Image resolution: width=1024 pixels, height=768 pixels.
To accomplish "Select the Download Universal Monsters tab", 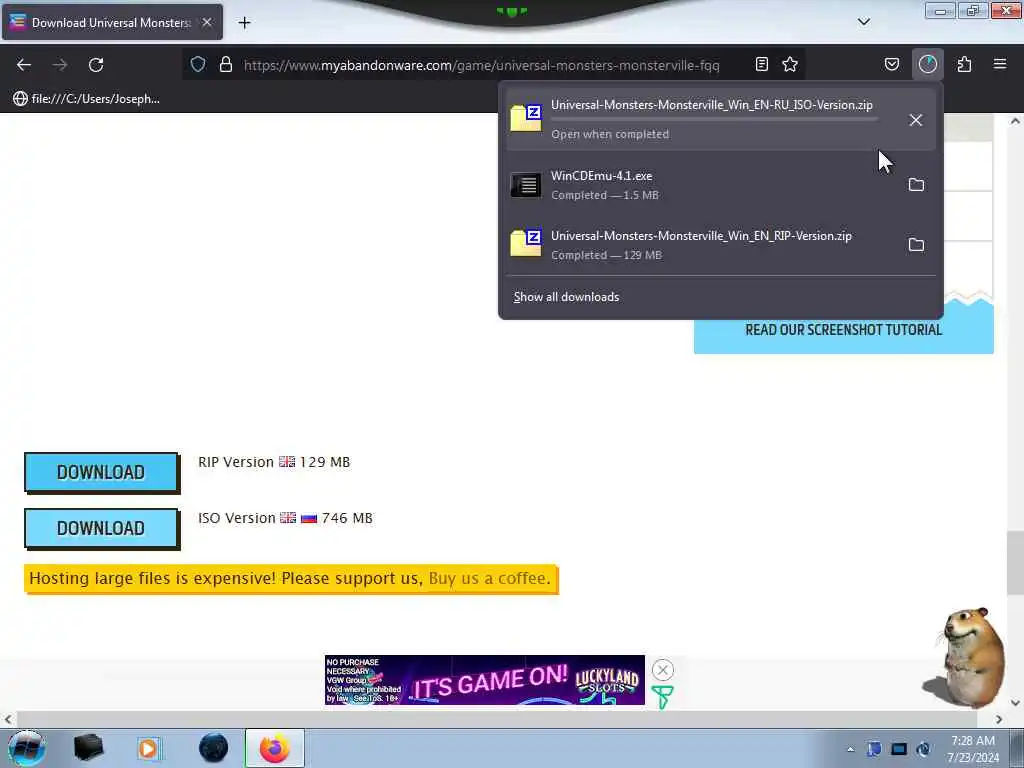I will (x=112, y=22).
